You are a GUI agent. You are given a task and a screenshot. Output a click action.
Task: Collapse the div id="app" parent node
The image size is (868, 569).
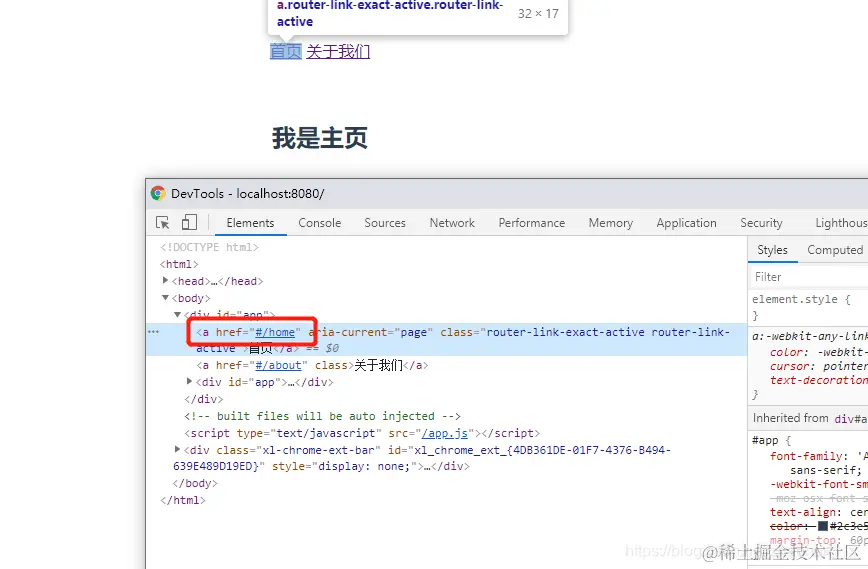tap(177, 314)
